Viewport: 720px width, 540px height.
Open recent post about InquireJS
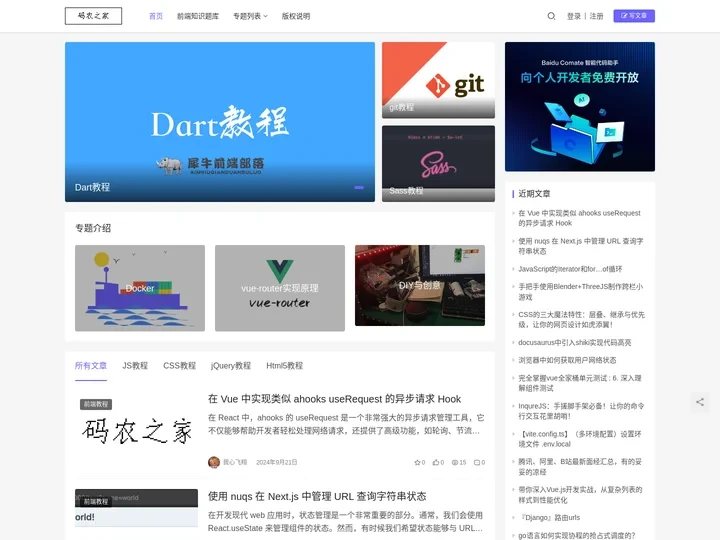(581, 411)
